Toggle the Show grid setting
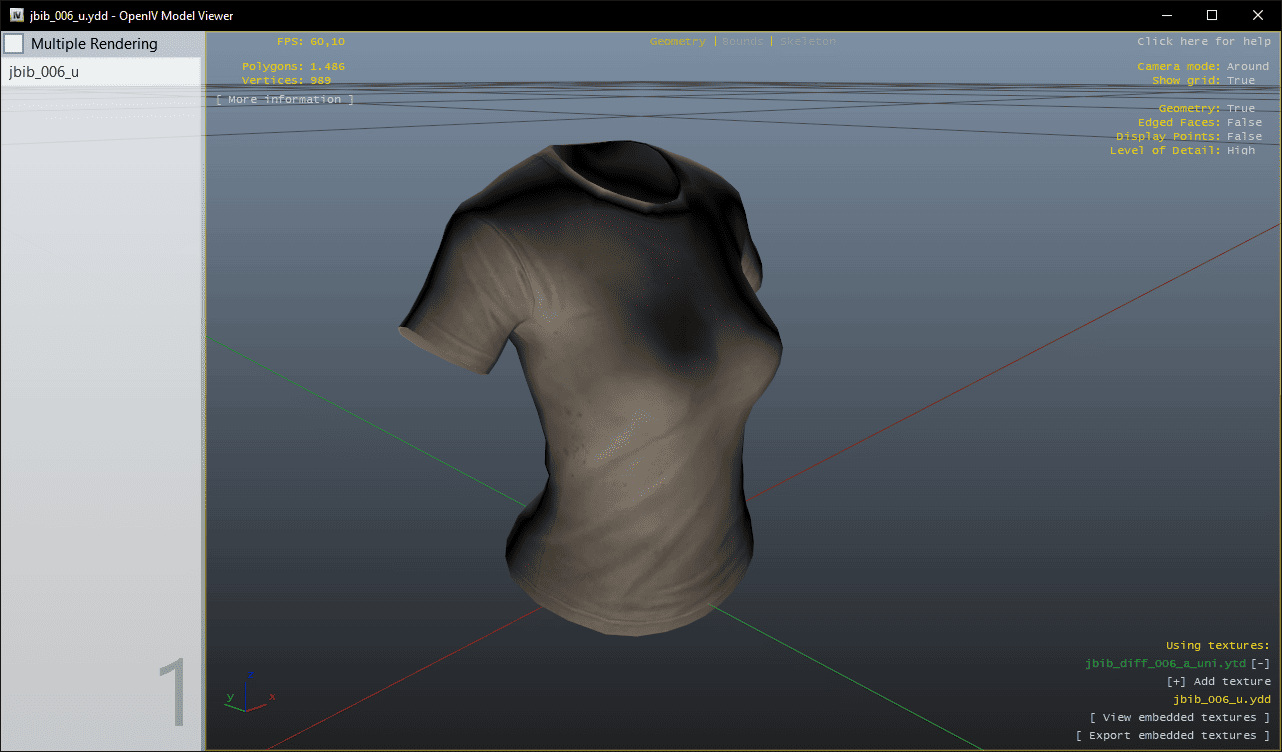 coord(1240,80)
